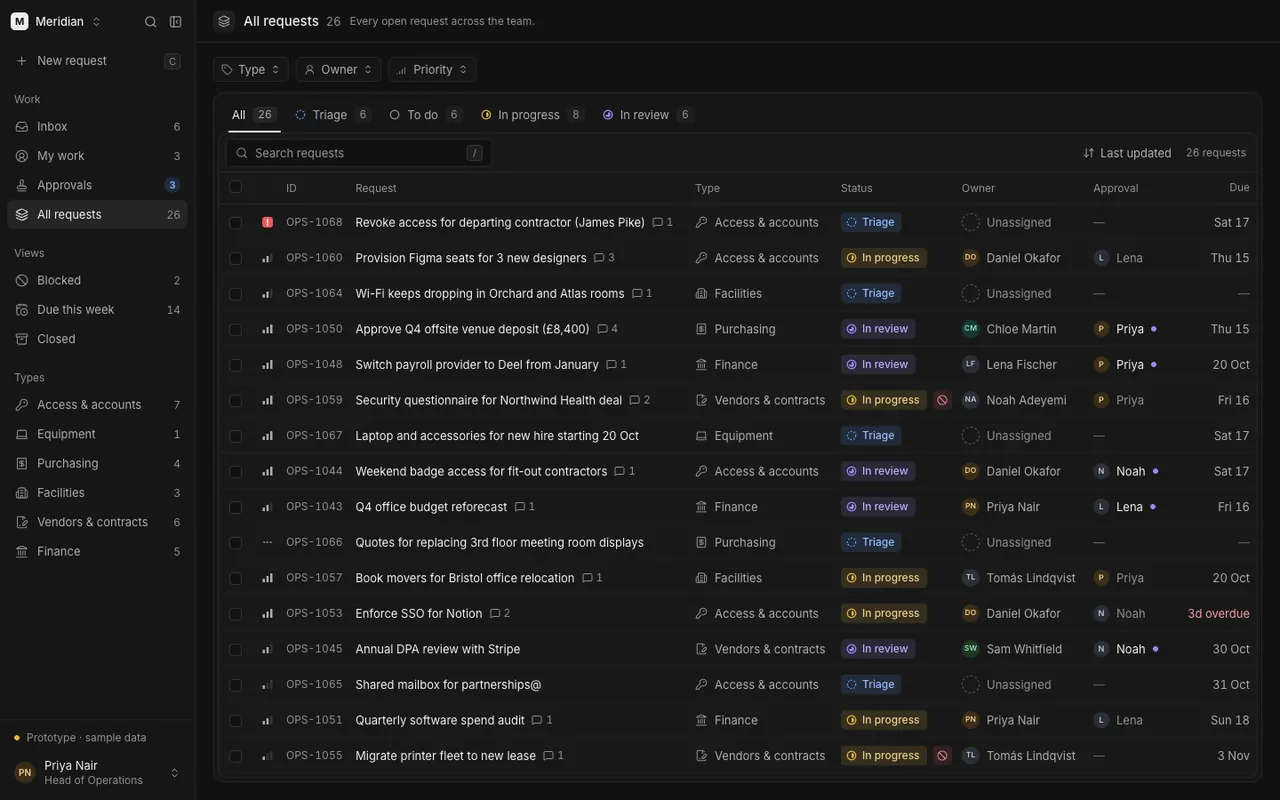Screen dimensions: 1280x800
Task: Click key icon in OPS-1044 Type cell
Action: [x=702, y=471]
